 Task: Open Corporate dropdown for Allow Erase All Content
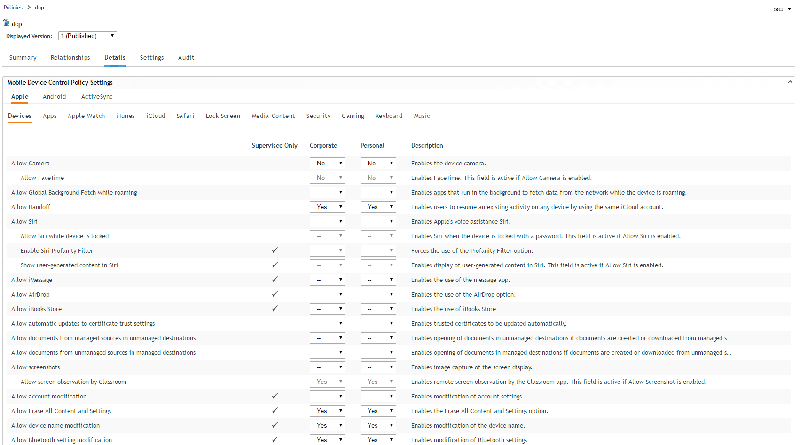327,411
